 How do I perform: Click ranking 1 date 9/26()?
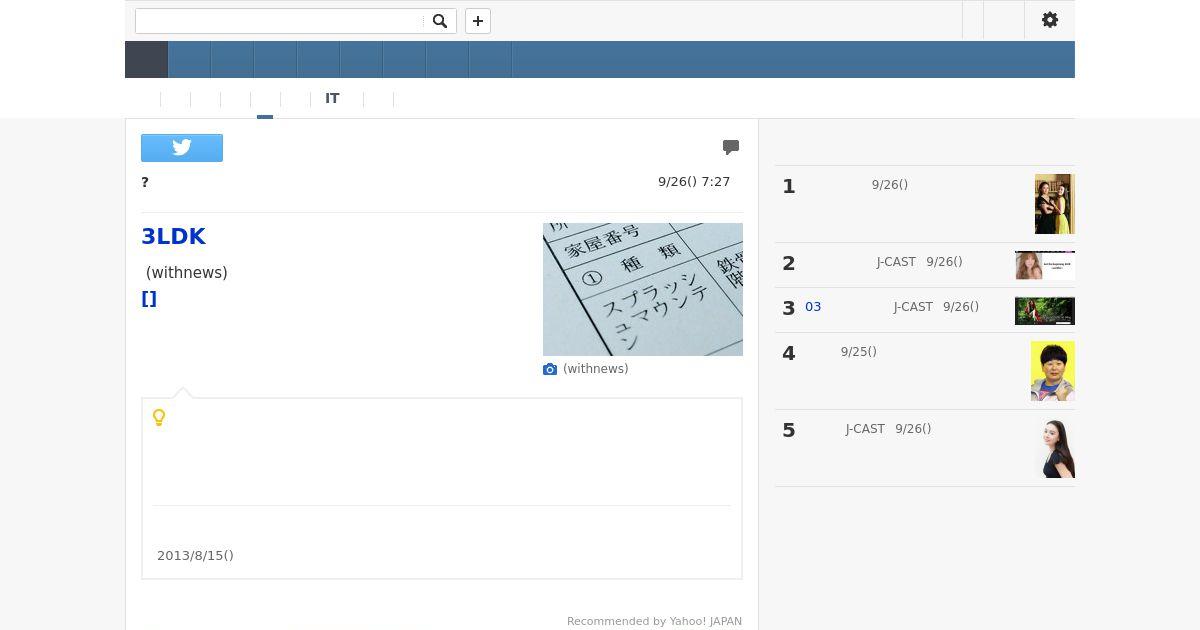coord(890,185)
